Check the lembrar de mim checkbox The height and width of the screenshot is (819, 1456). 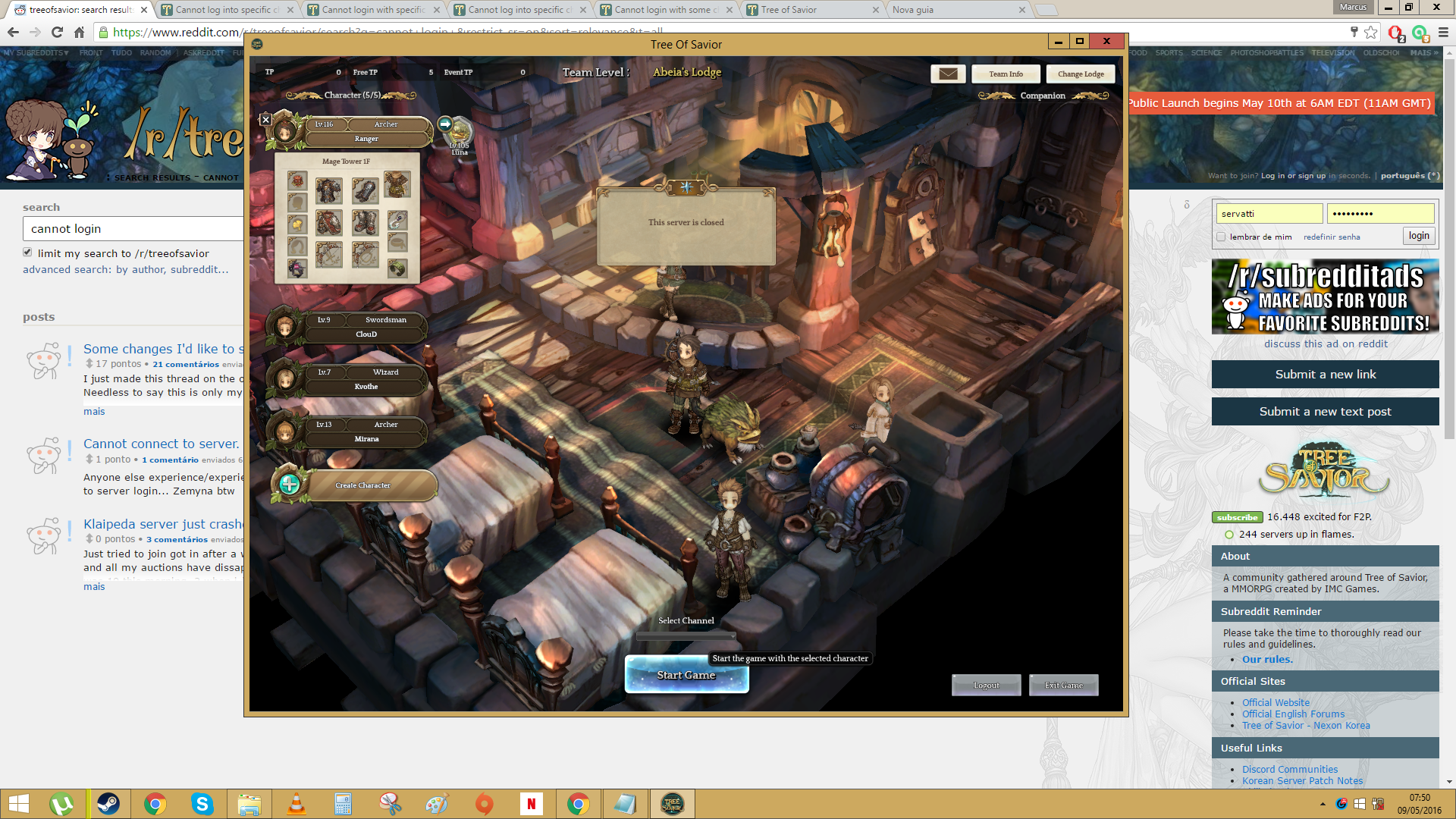pos(1221,237)
